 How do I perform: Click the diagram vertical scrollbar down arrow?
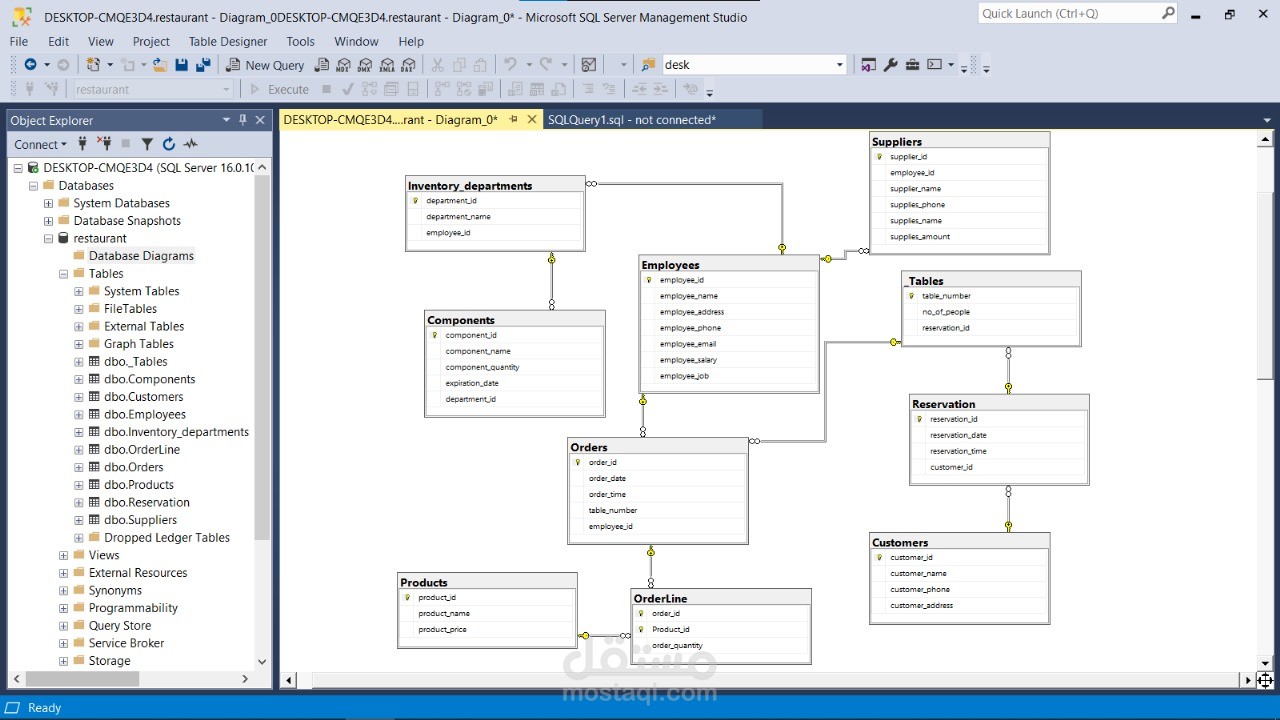1265,663
